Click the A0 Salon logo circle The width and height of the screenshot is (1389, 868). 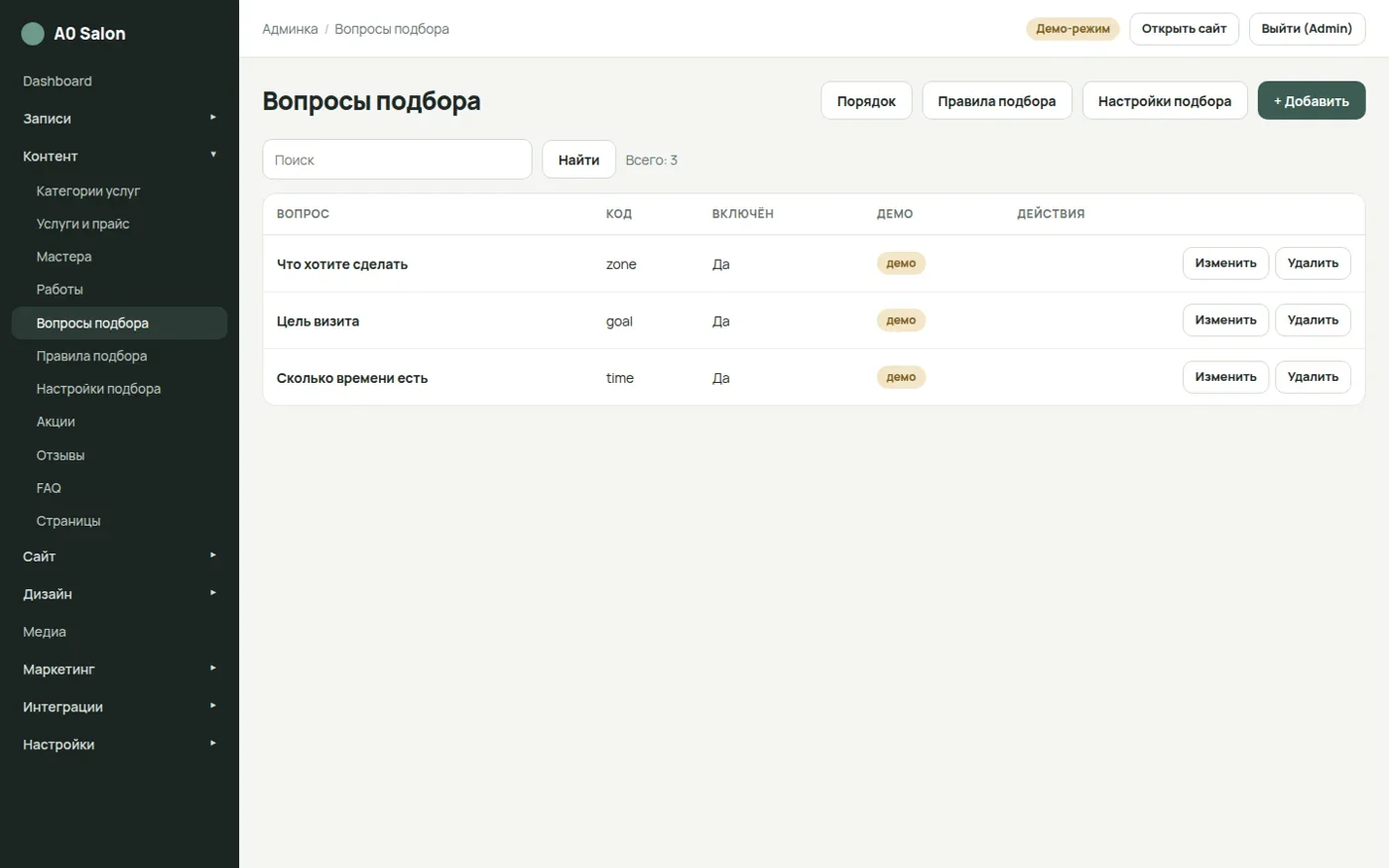[33, 34]
